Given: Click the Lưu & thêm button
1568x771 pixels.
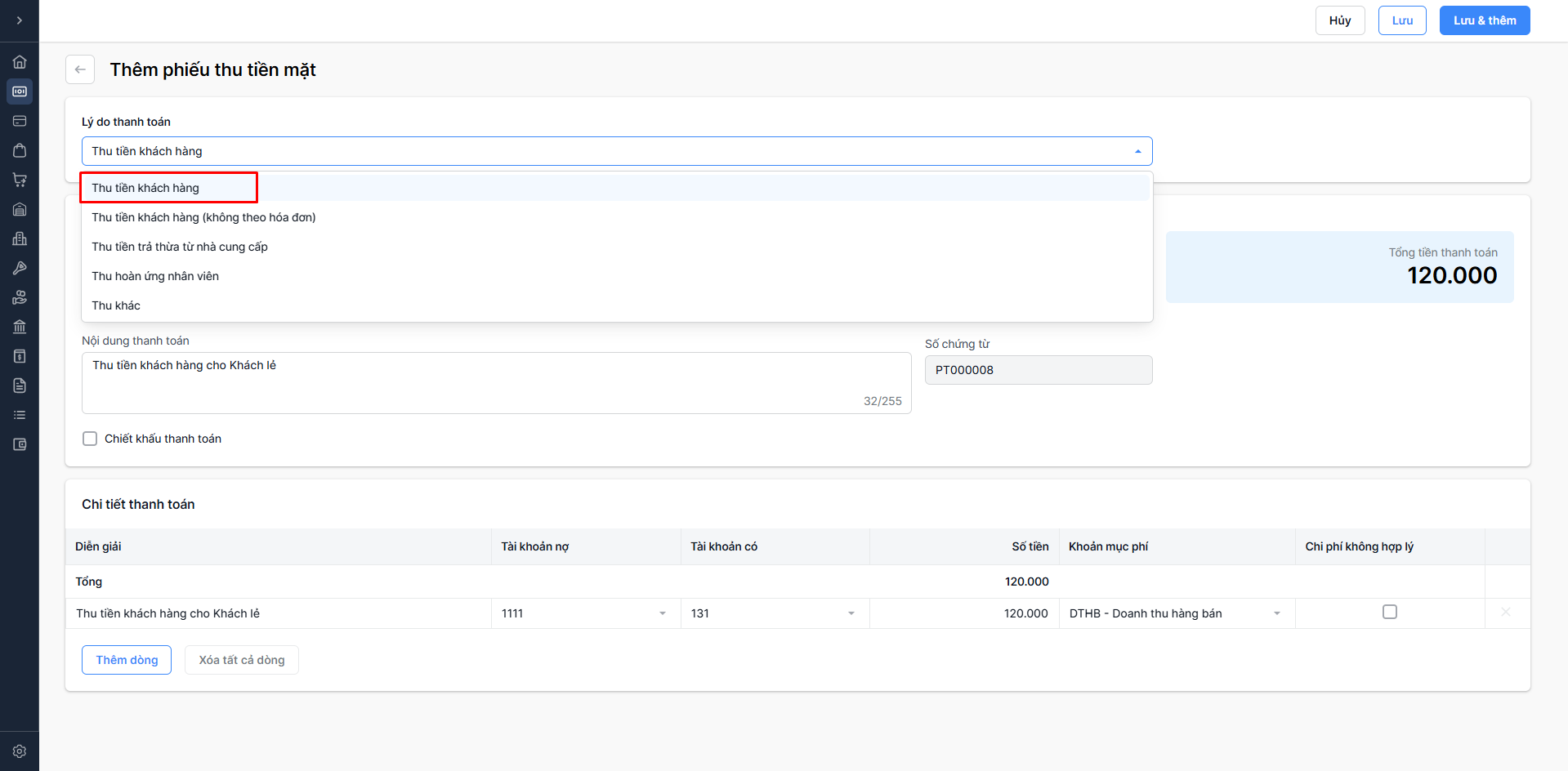Looking at the screenshot, I should click(1484, 20).
